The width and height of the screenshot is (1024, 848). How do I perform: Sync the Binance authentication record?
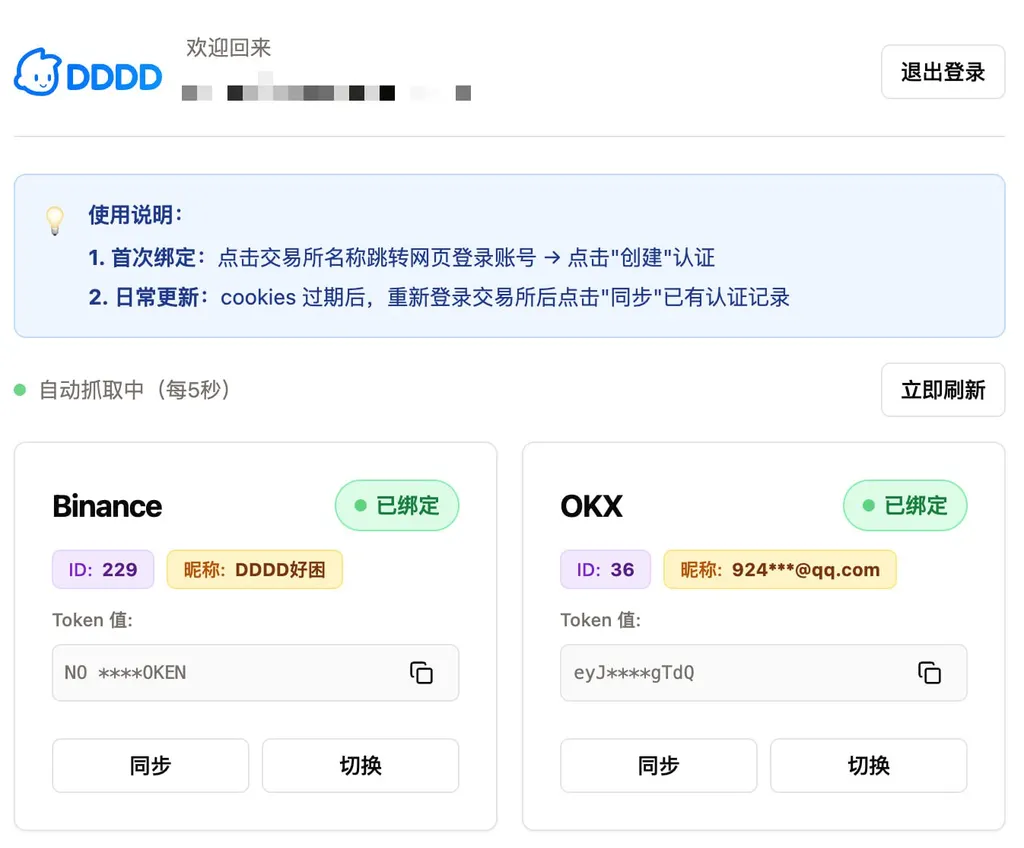click(150, 766)
